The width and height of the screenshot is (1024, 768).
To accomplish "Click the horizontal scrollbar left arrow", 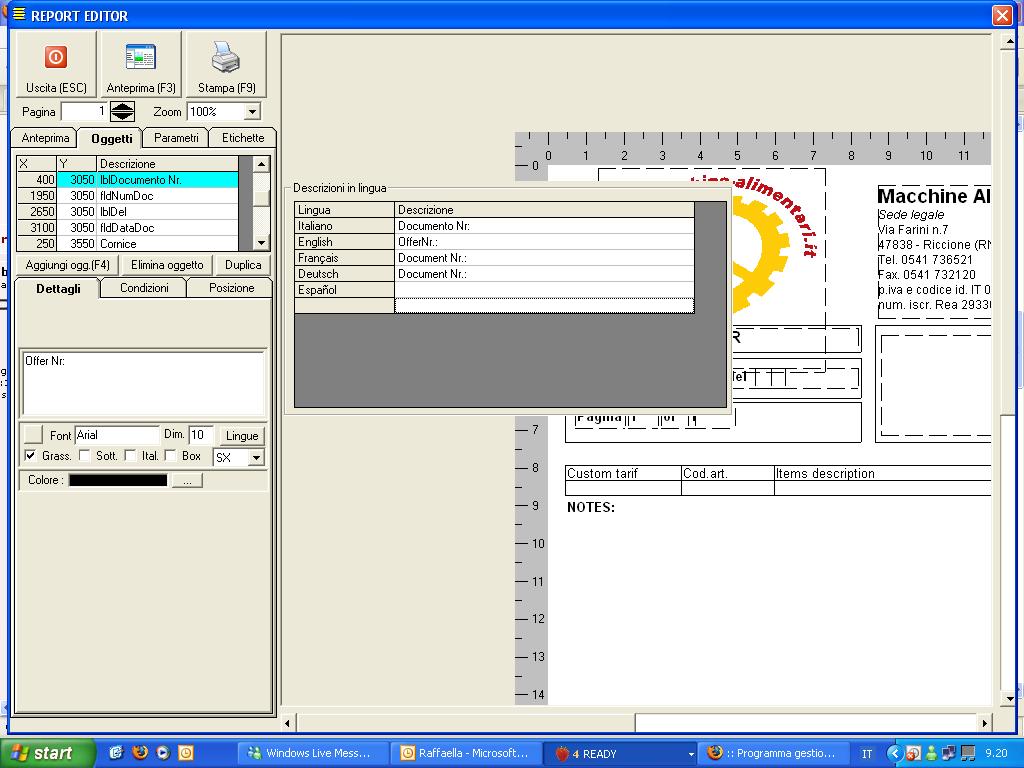I will (x=288, y=723).
